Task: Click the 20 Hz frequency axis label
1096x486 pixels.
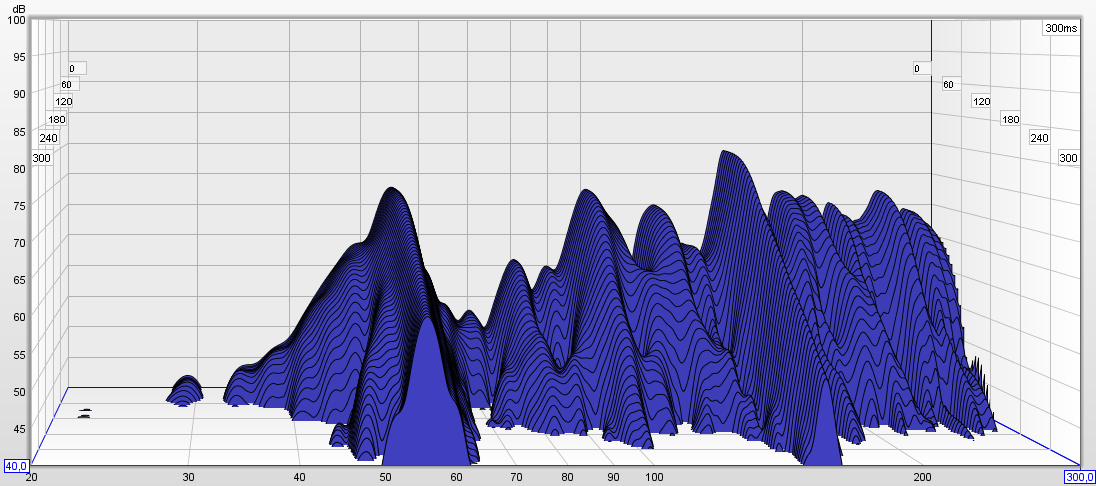Action: (x=31, y=477)
